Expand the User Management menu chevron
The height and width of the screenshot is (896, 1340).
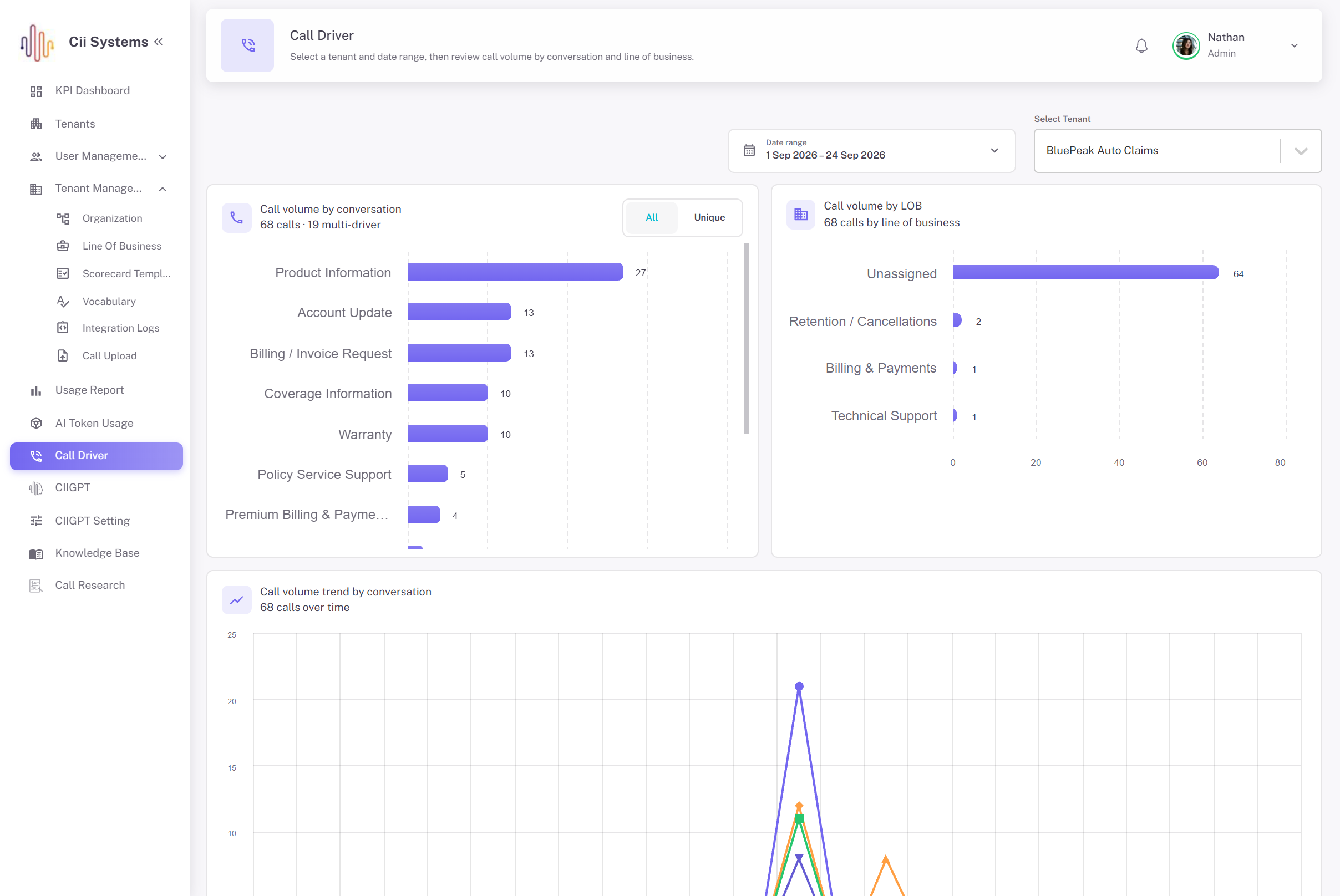163,157
